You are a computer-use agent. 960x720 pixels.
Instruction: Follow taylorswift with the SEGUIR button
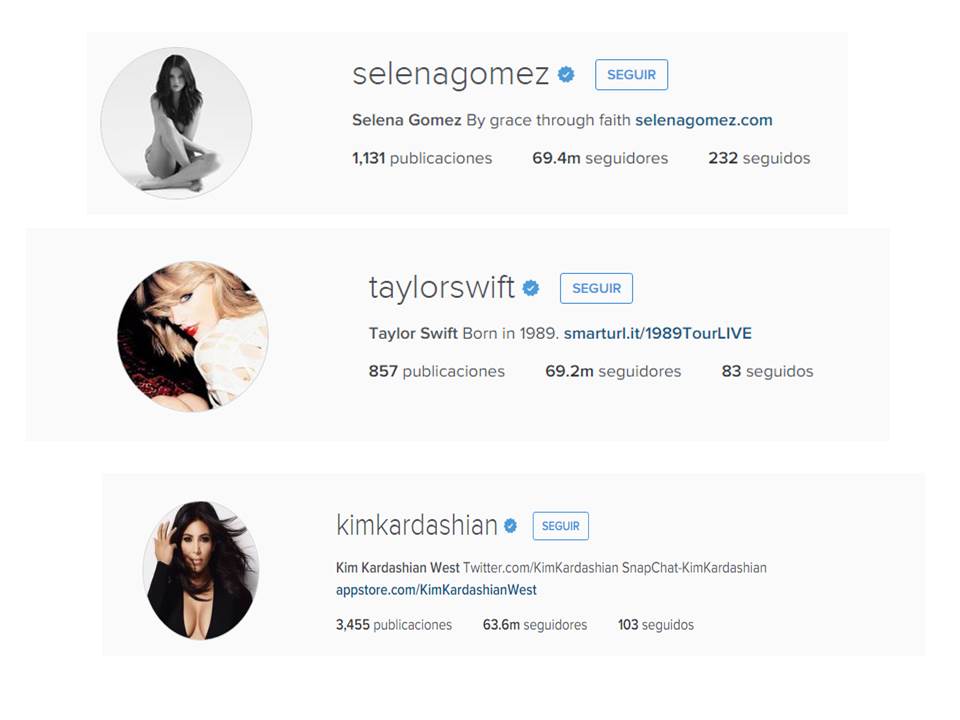596,288
